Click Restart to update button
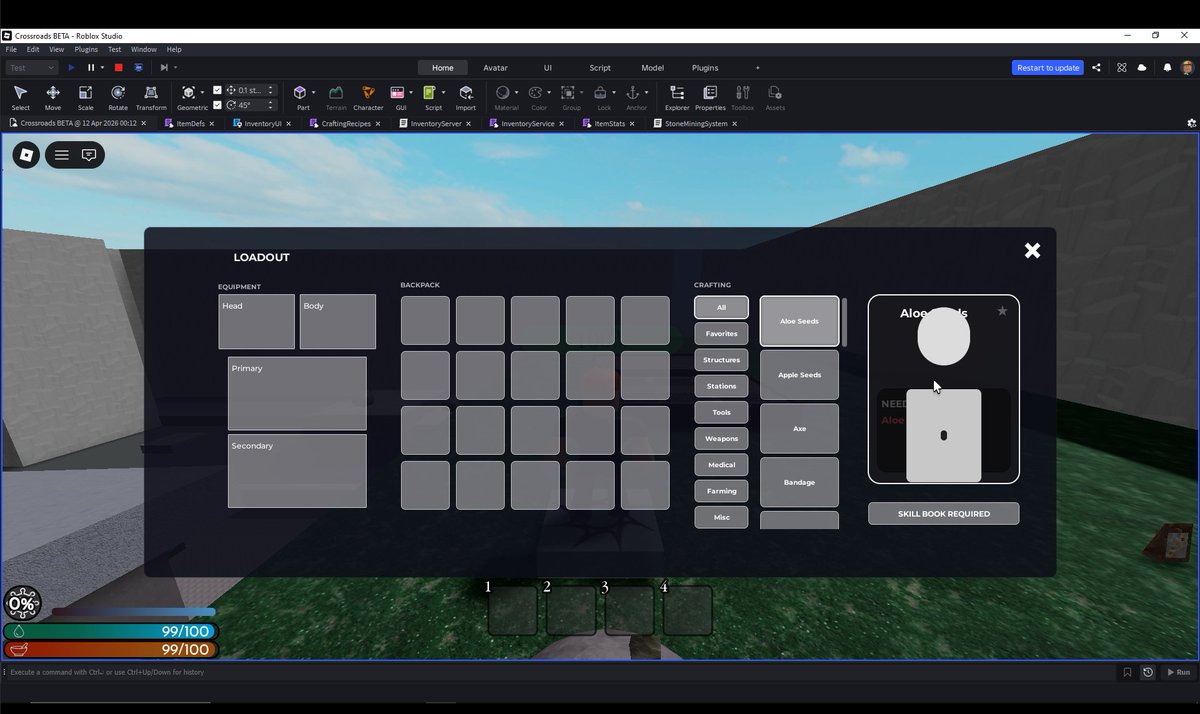 pyautogui.click(x=1047, y=68)
